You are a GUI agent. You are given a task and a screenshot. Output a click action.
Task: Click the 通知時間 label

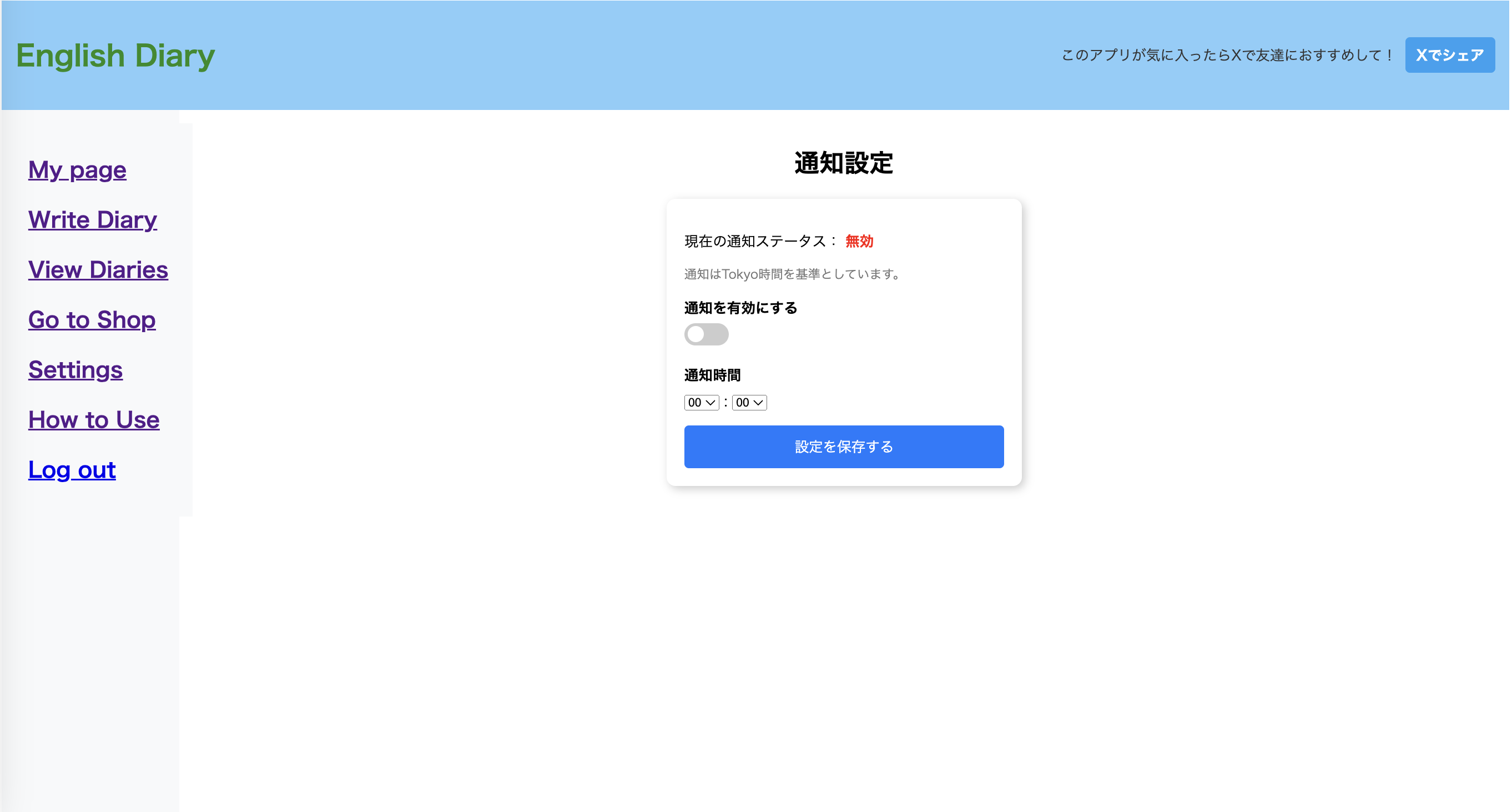pyautogui.click(x=712, y=375)
